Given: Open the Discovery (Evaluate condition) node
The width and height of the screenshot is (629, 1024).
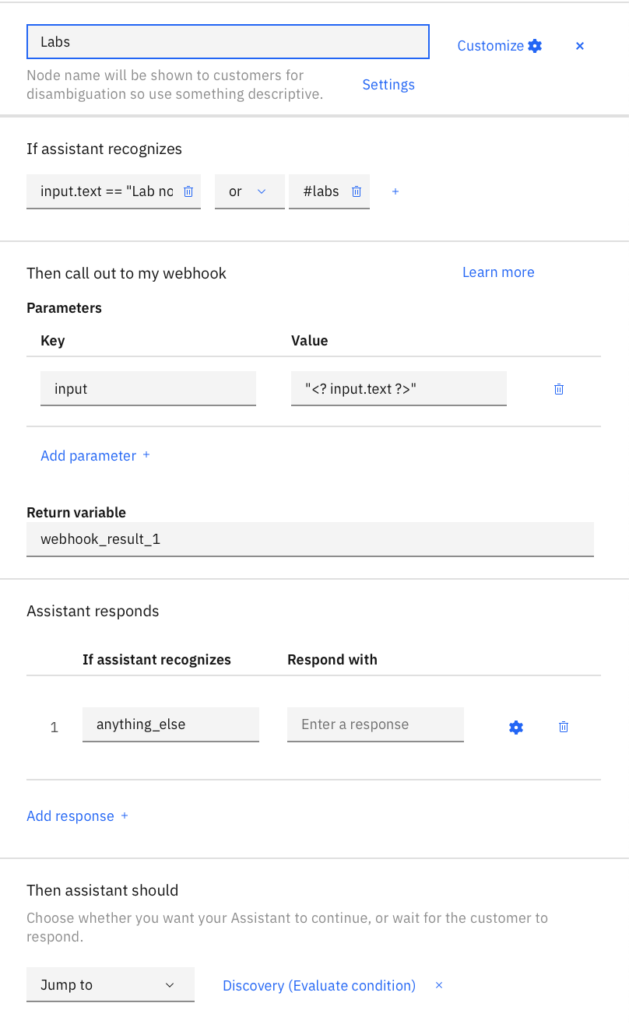Looking at the screenshot, I should (318, 985).
